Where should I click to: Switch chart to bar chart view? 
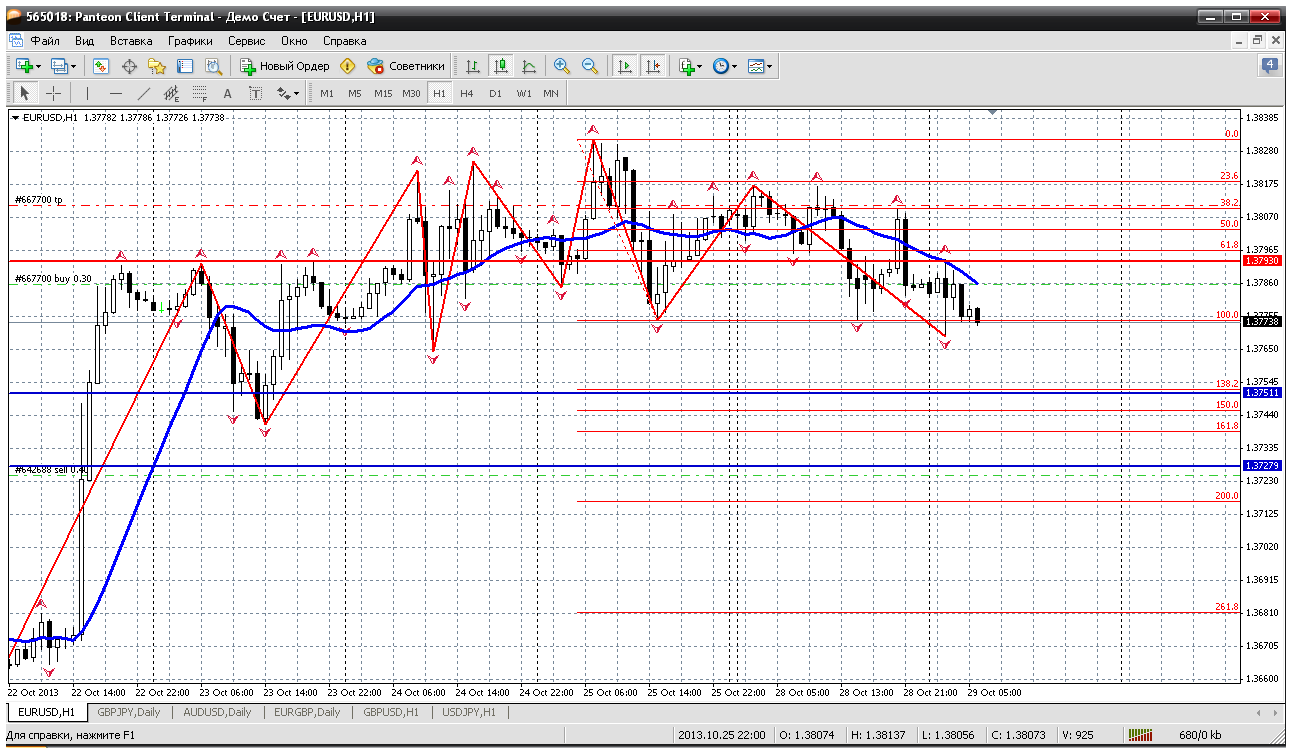tap(472, 66)
